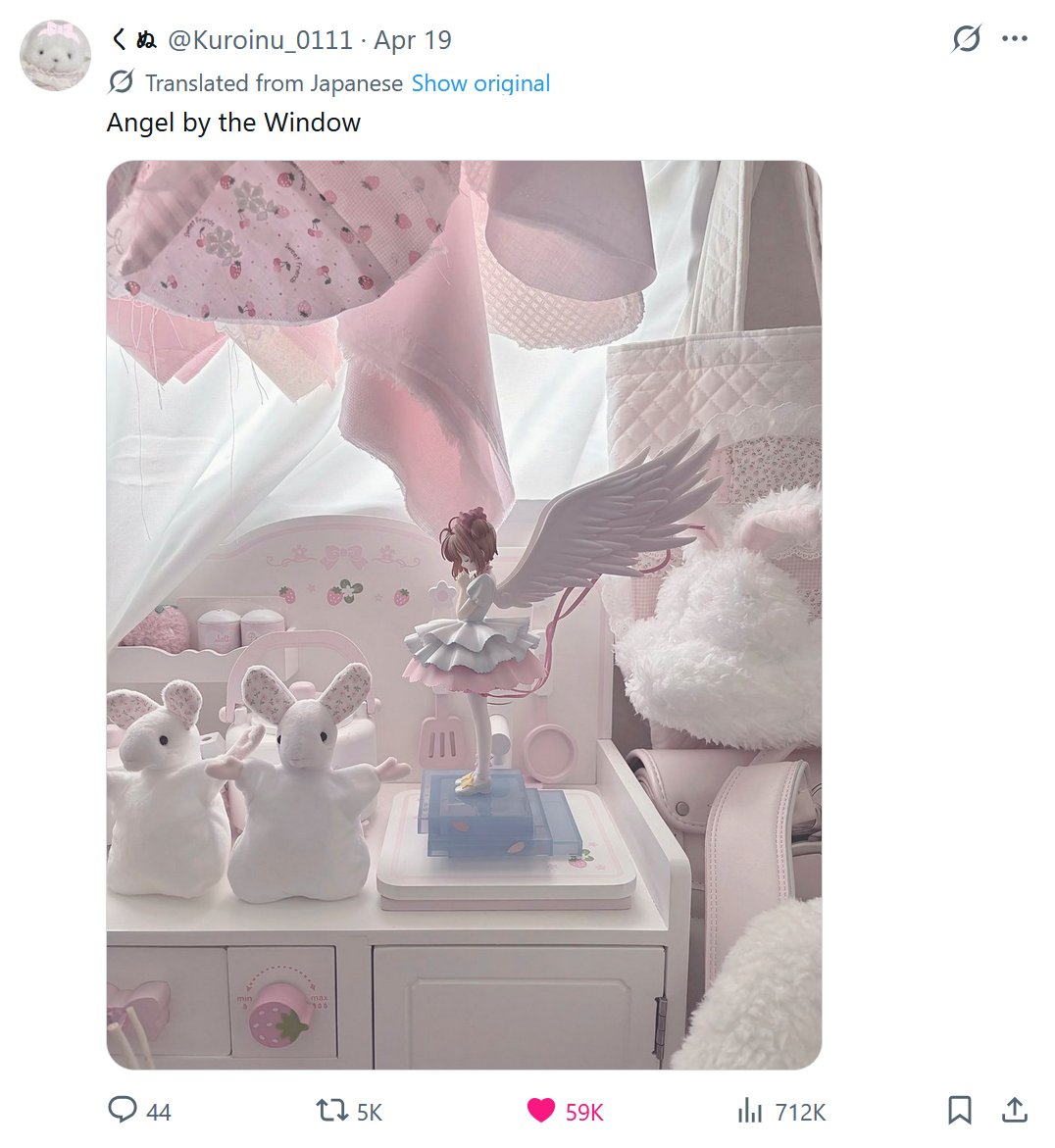Click the 59K likes count

(x=584, y=1112)
